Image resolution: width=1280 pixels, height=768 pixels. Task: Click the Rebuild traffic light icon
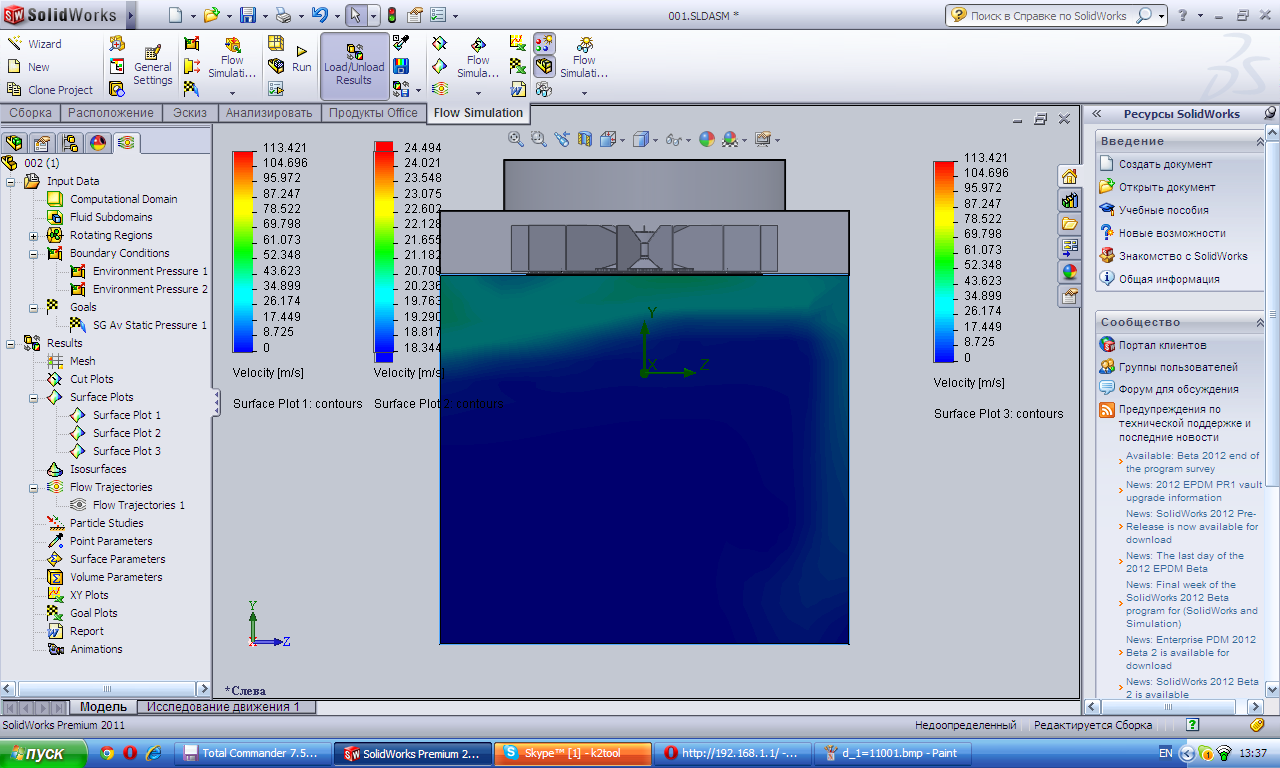tap(391, 15)
